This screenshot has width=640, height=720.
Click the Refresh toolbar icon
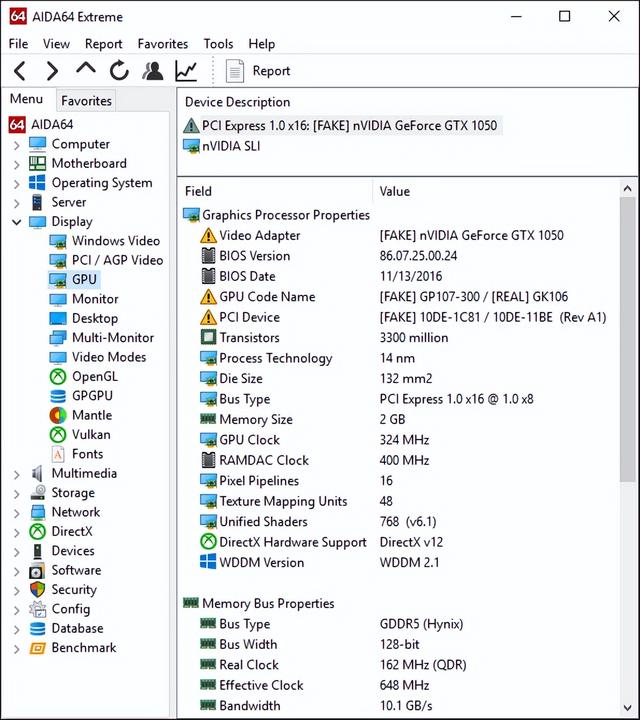pos(119,71)
